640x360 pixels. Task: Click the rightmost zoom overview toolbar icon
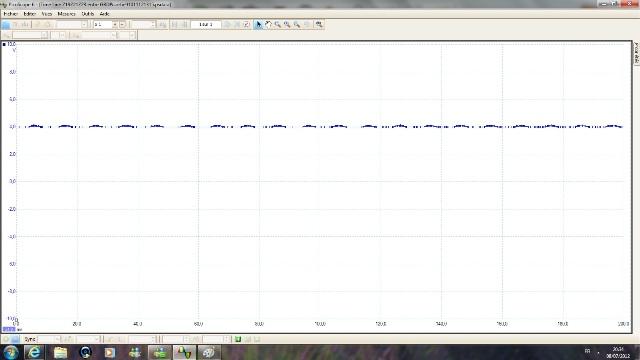[319, 24]
